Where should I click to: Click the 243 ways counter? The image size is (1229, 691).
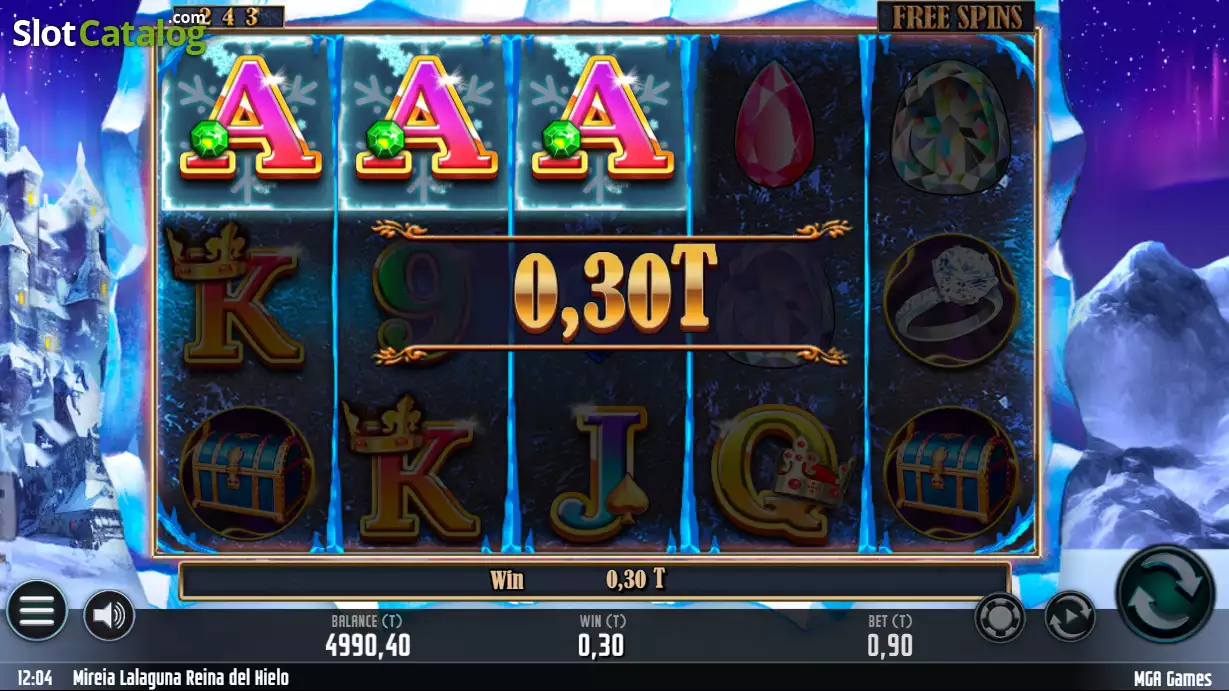pyautogui.click(x=228, y=16)
